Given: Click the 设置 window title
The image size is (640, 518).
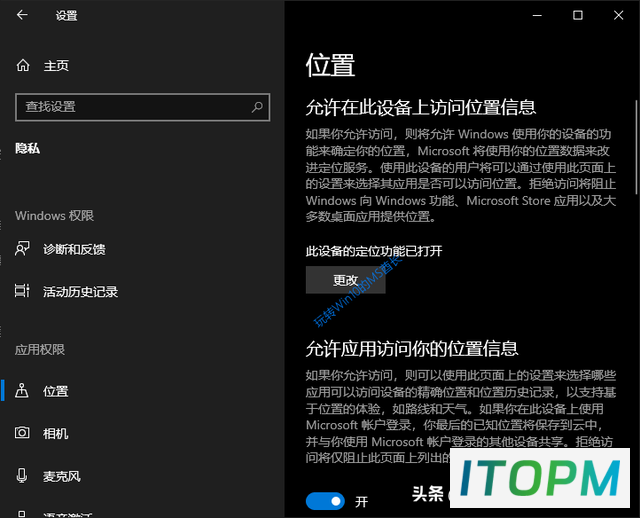Looking at the screenshot, I should (67, 16).
